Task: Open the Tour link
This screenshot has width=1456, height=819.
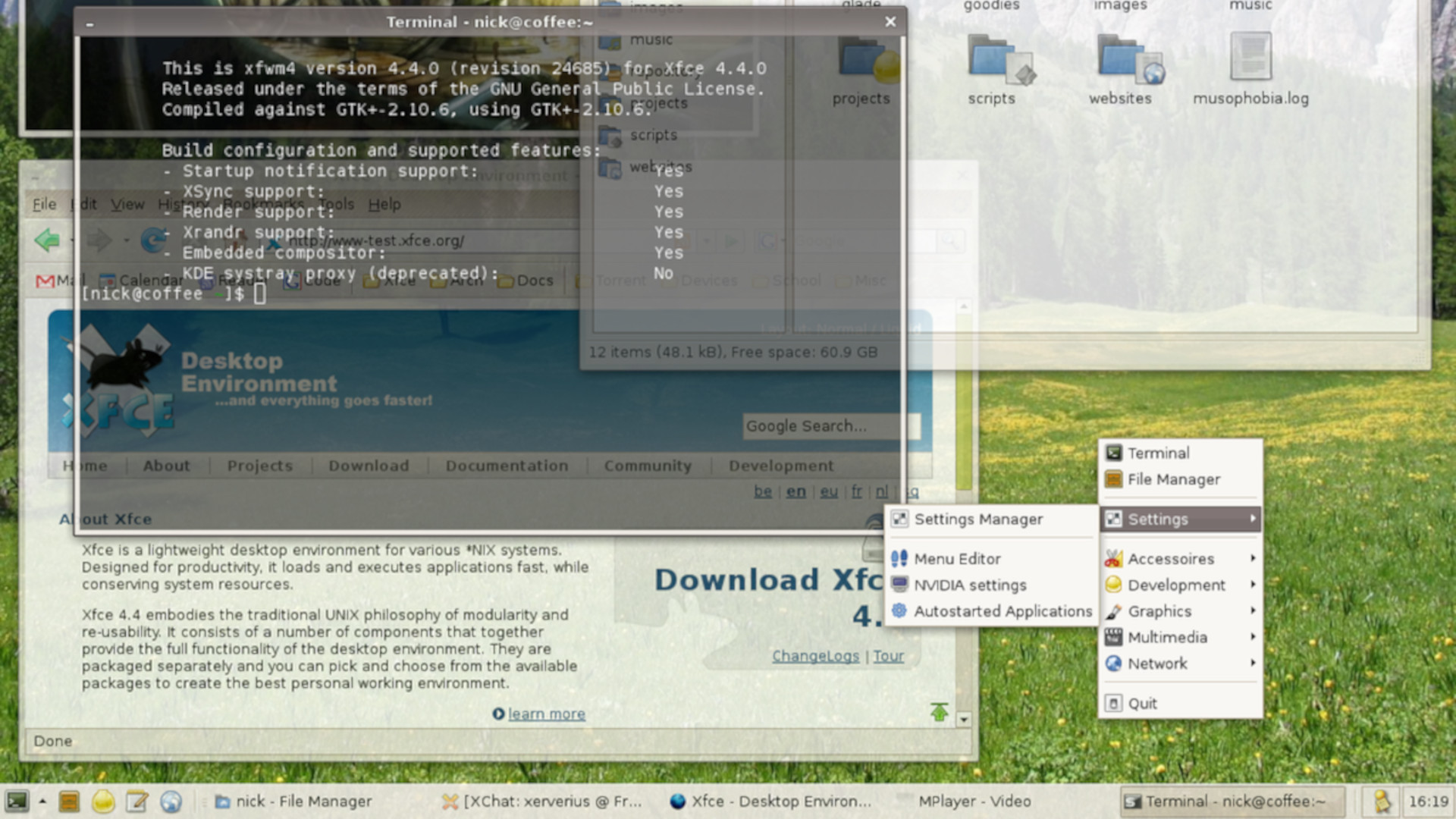Action: coord(888,656)
